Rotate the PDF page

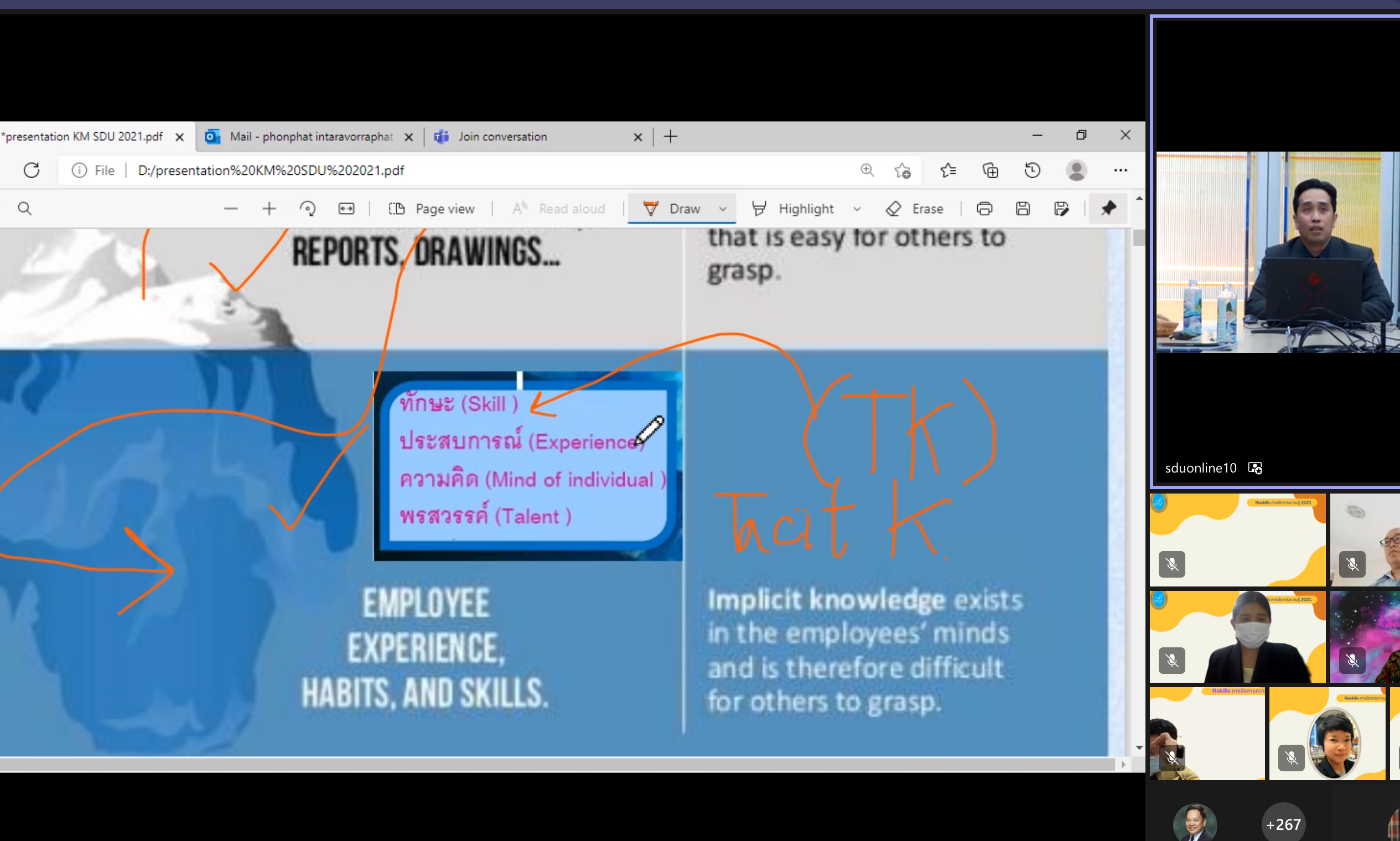tap(308, 209)
